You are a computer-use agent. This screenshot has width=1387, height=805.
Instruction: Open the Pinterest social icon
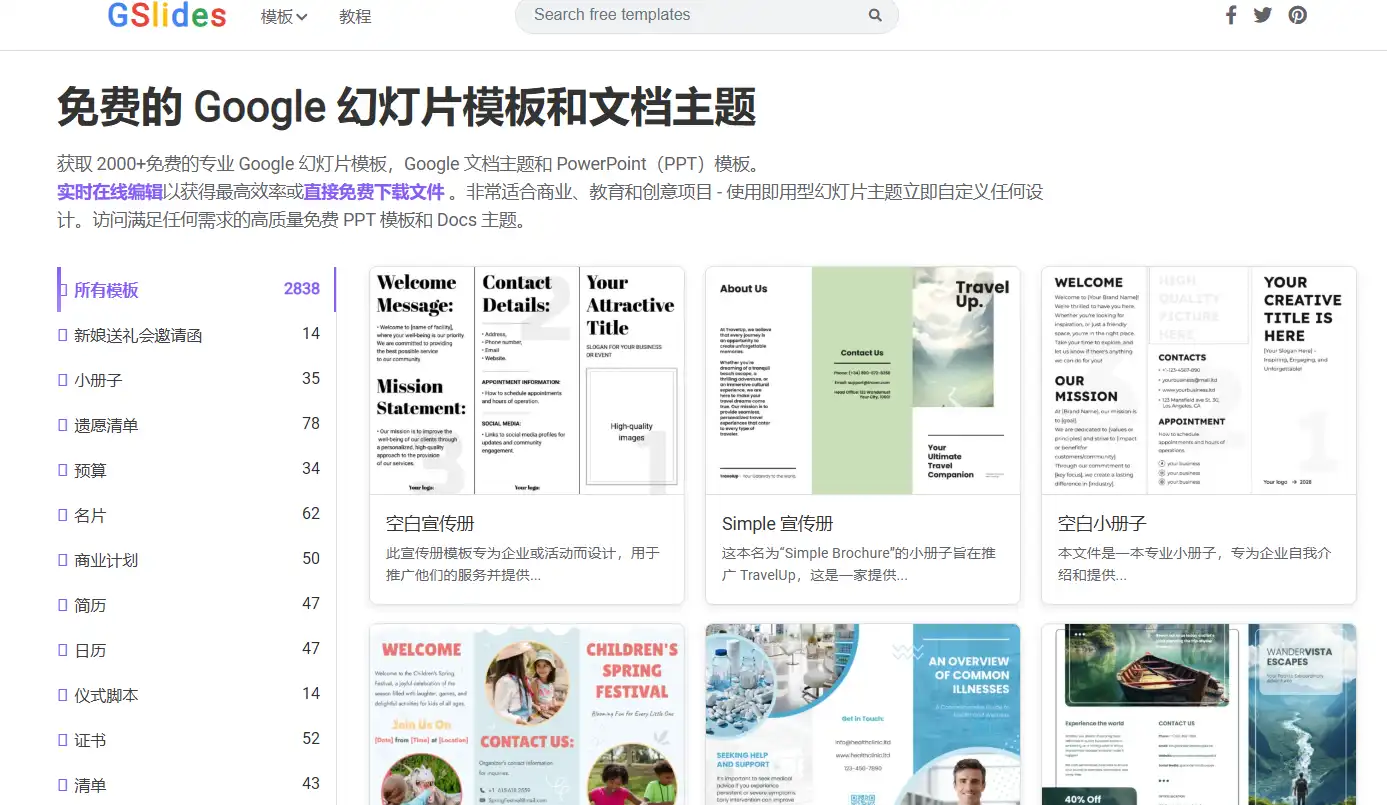[x=1297, y=15]
